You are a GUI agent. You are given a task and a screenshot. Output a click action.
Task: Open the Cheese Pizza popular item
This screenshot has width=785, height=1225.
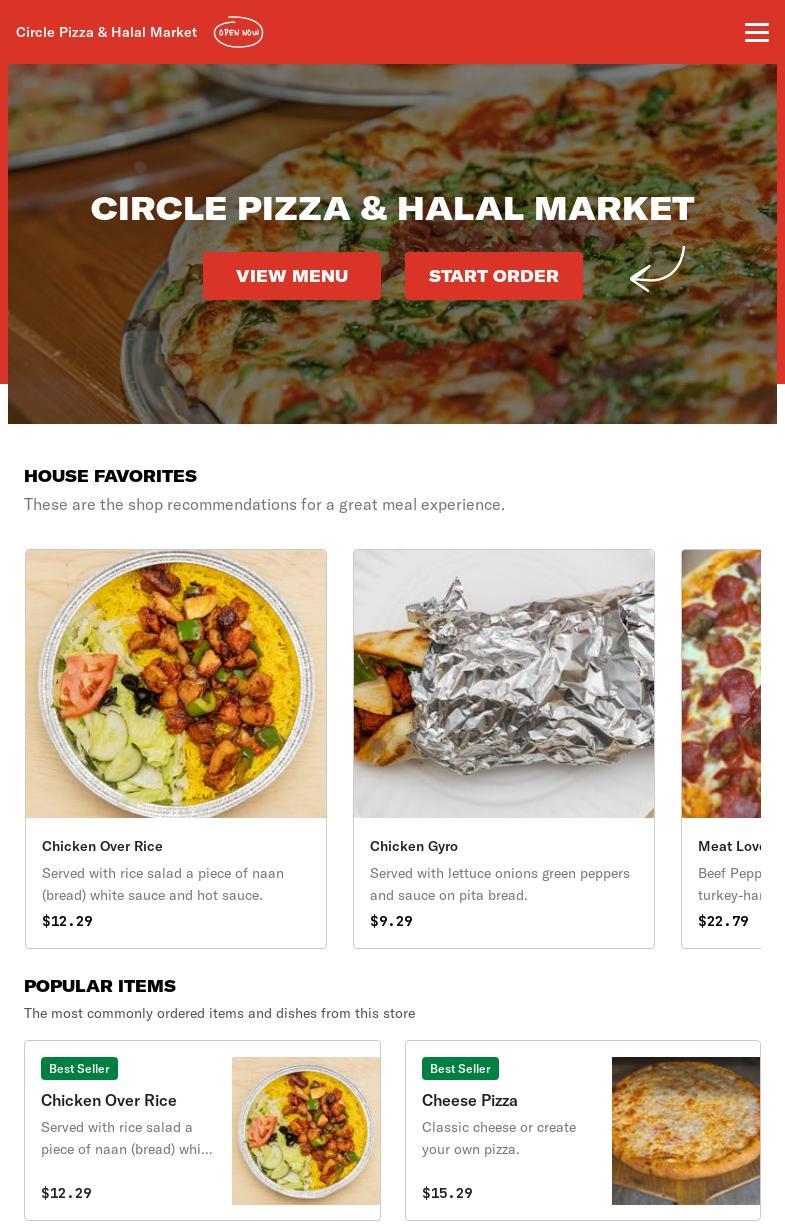point(583,1130)
